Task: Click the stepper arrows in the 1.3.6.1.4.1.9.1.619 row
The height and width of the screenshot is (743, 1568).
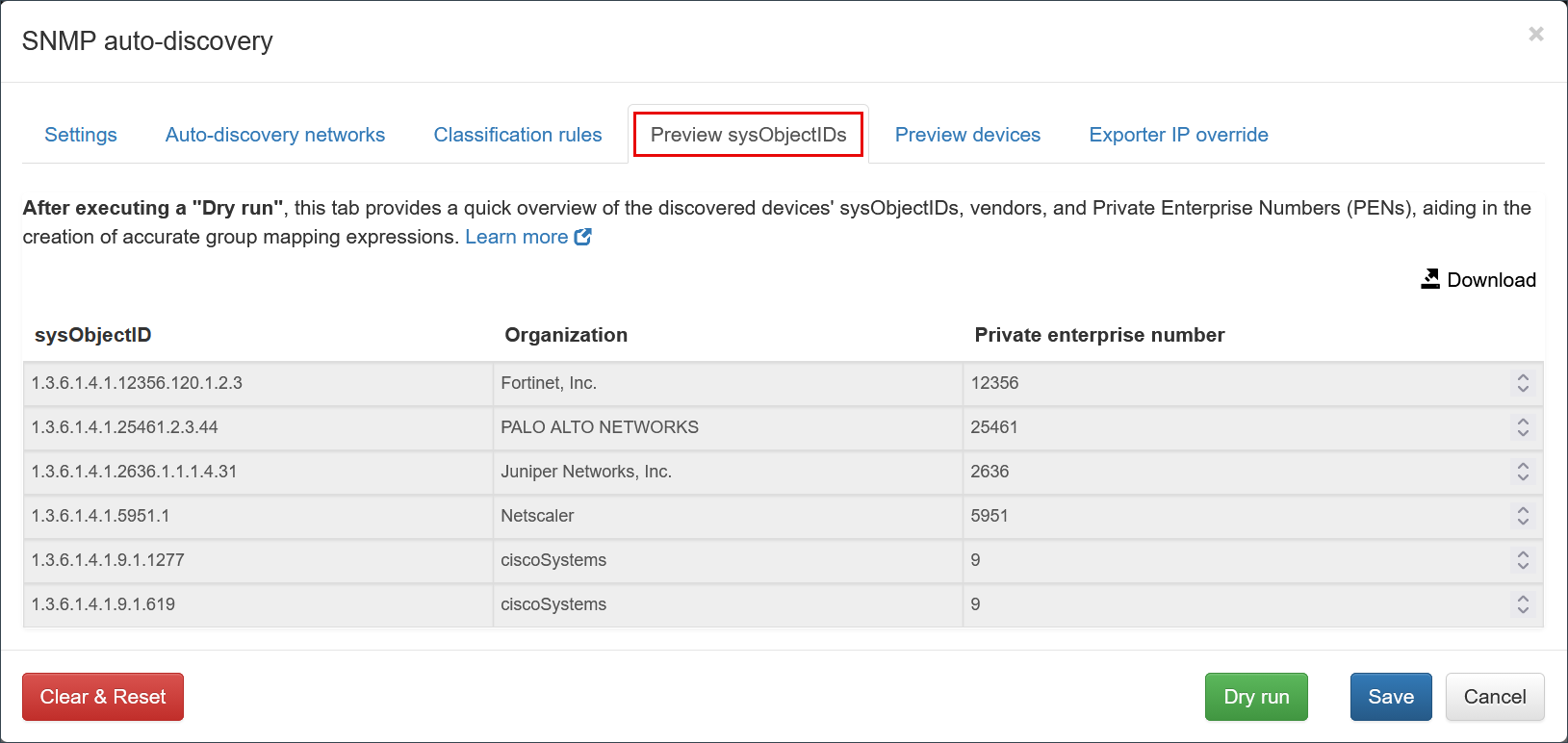Action: [1523, 604]
